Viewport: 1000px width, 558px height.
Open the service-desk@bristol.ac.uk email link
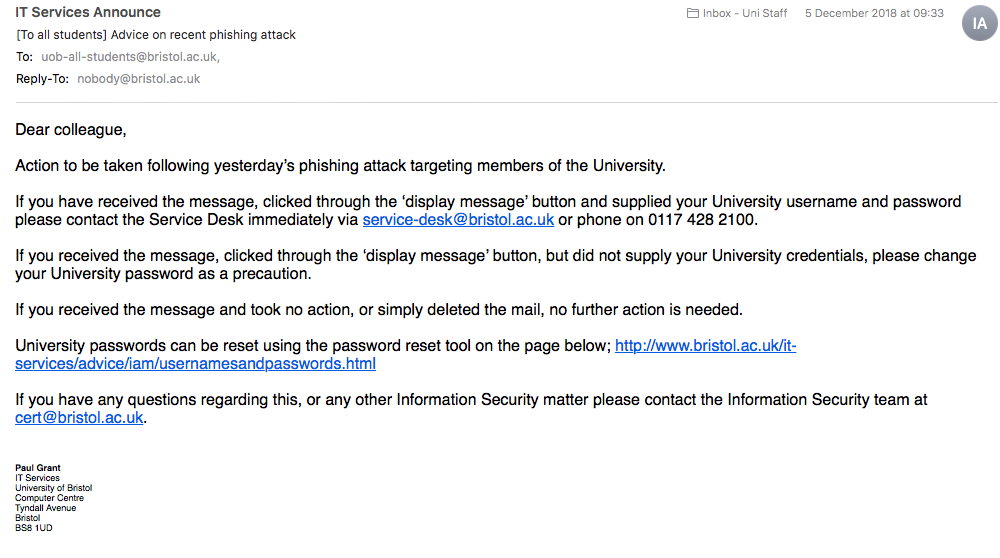tap(458, 220)
